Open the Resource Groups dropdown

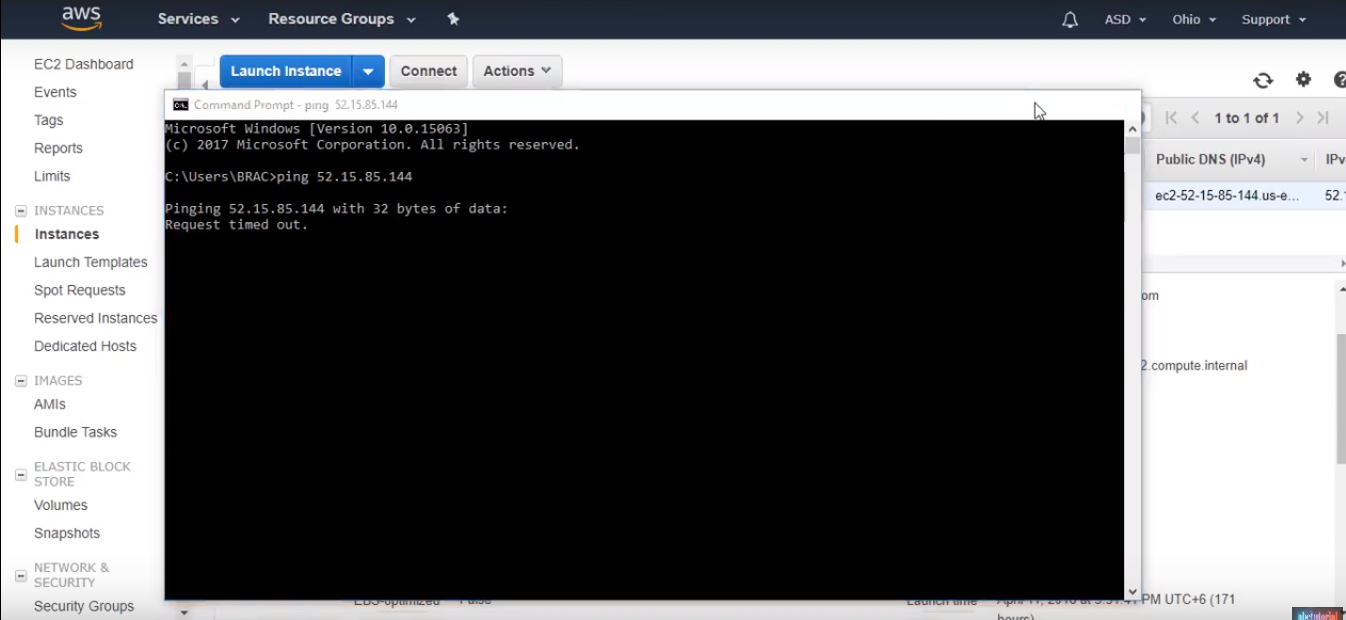[342, 19]
